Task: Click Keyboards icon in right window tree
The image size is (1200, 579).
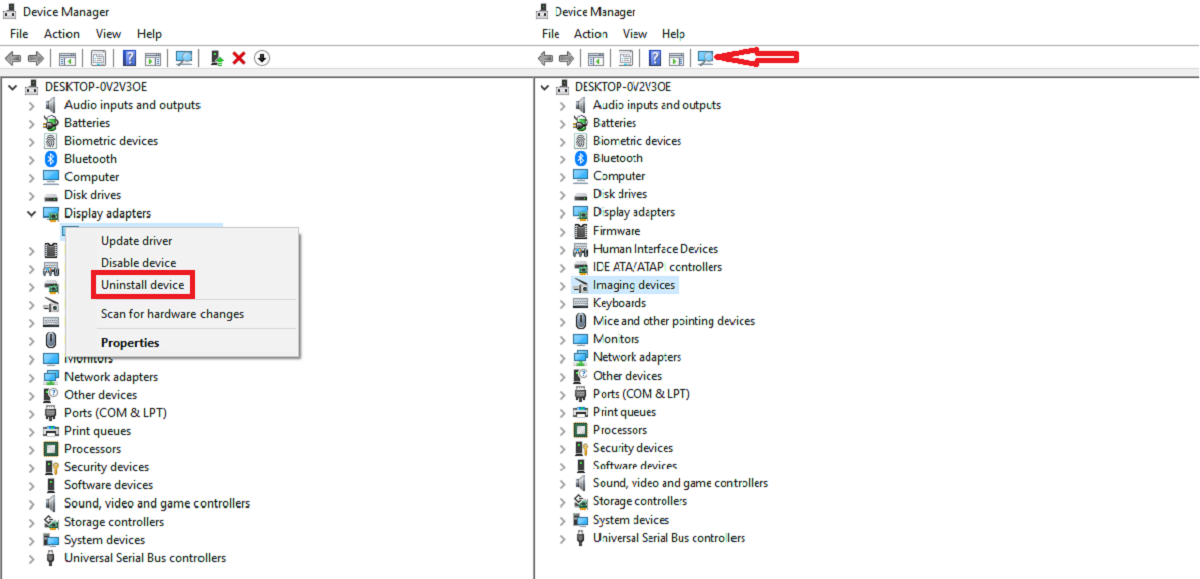Action: pos(580,303)
